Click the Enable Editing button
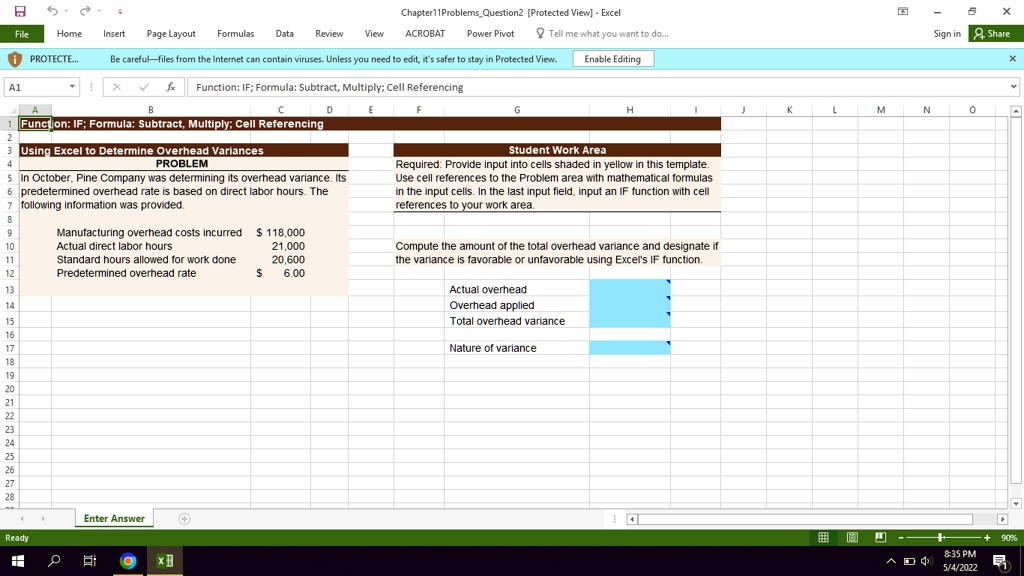The width and height of the screenshot is (1024, 576). pos(612,58)
